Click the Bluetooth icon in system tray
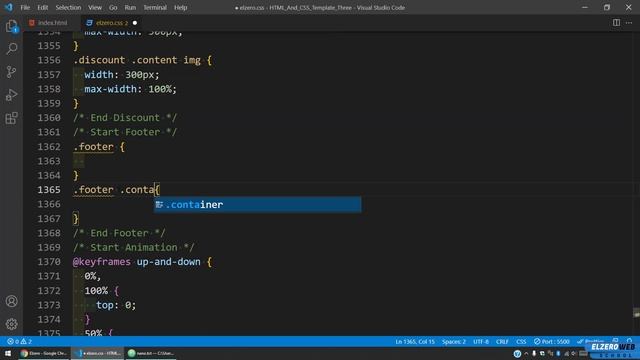 coord(558,353)
